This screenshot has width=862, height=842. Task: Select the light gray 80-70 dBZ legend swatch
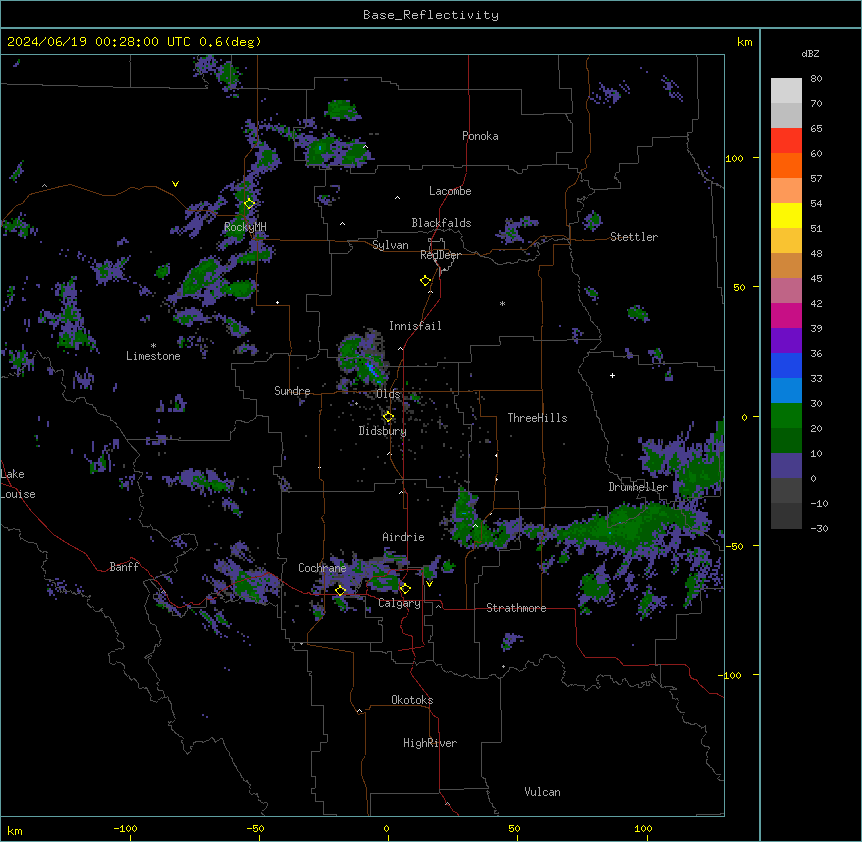point(786,91)
